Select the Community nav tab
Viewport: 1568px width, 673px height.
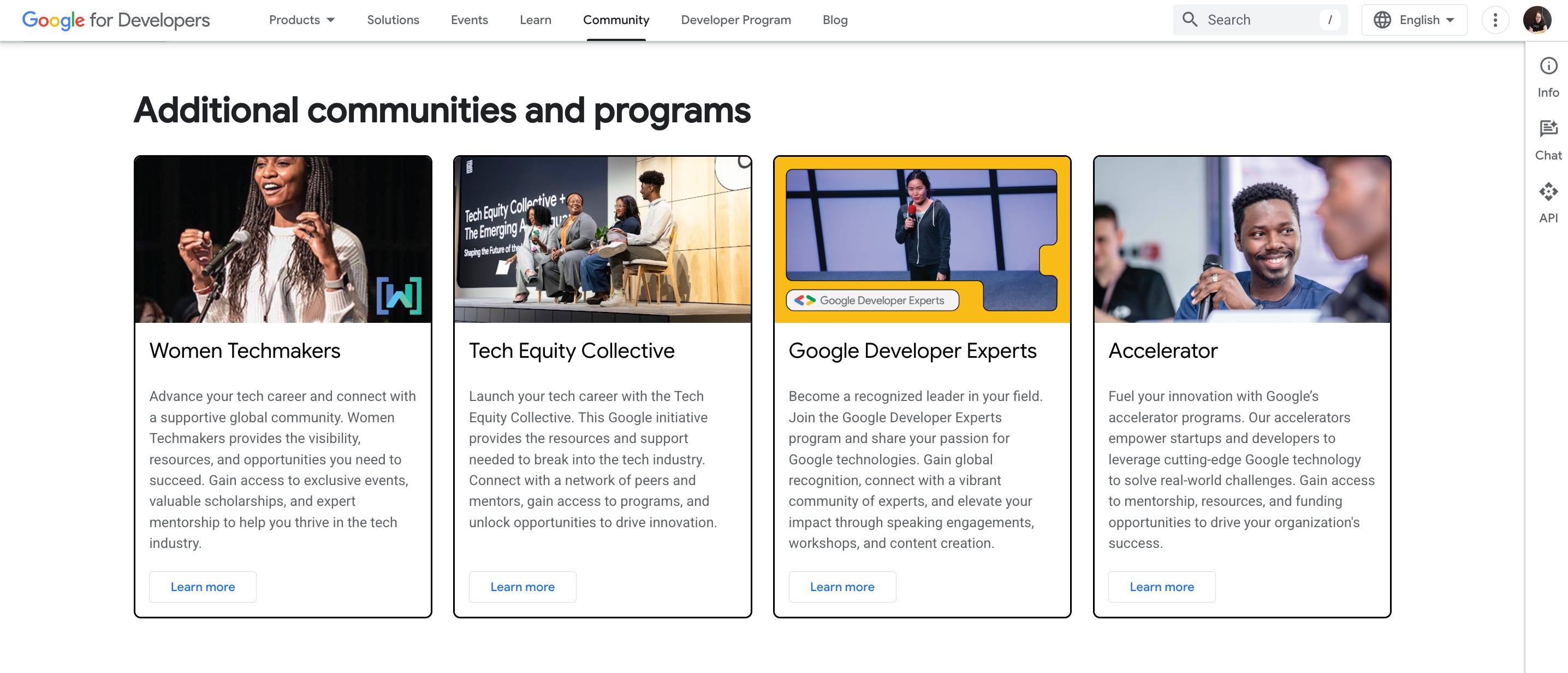point(615,20)
